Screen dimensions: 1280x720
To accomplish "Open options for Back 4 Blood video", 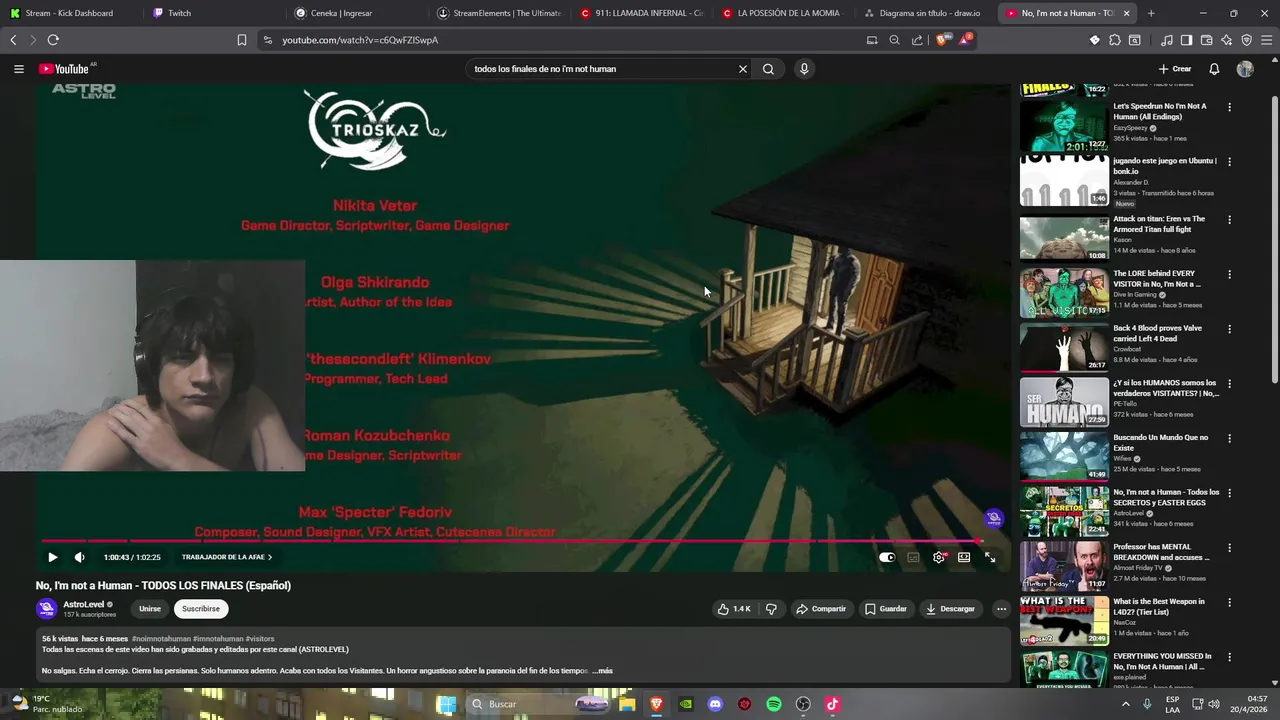I will coord(1229,329).
